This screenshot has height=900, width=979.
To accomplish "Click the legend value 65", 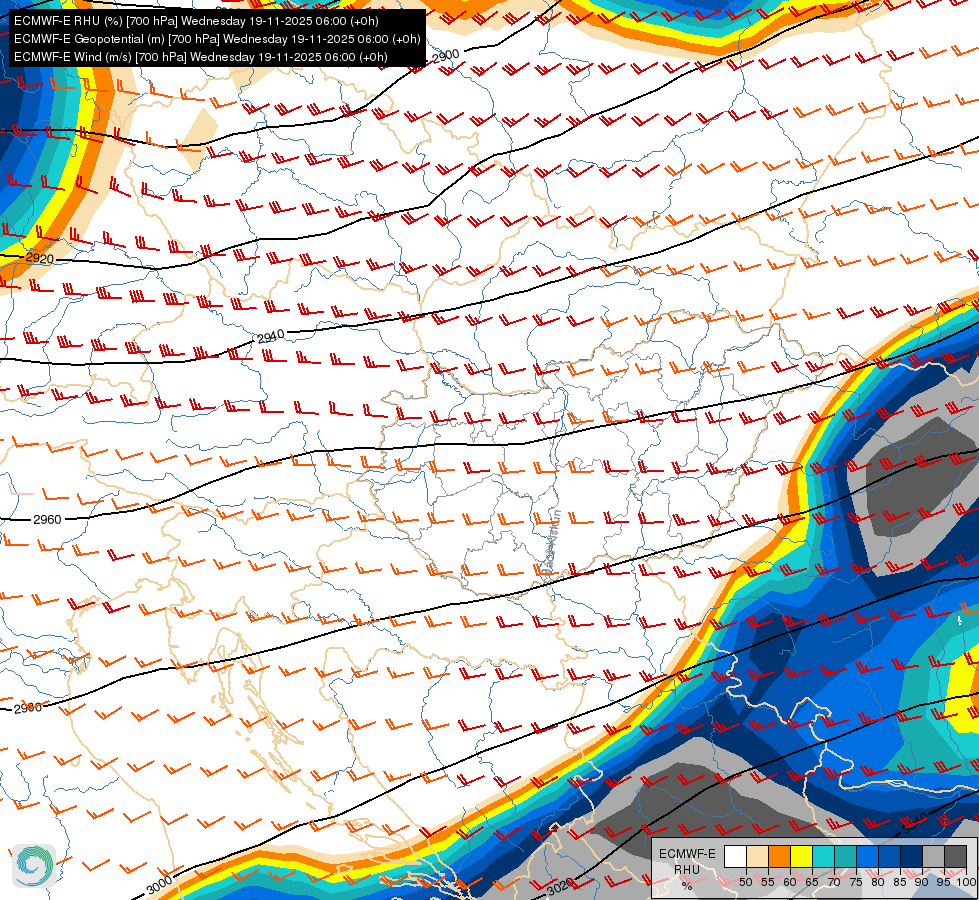I will (812, 882).
